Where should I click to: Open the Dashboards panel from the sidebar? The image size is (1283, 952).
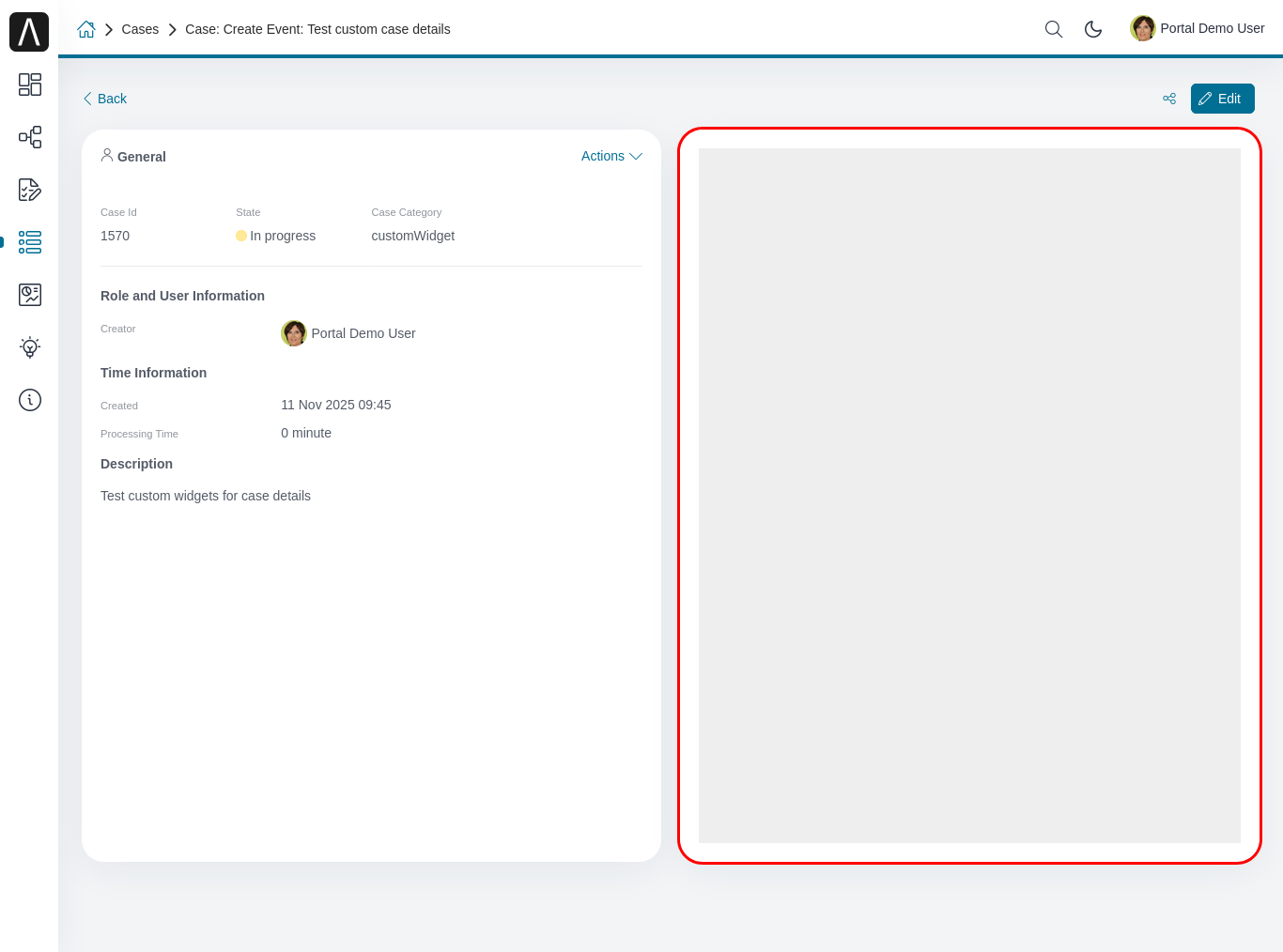pos(29,84)
